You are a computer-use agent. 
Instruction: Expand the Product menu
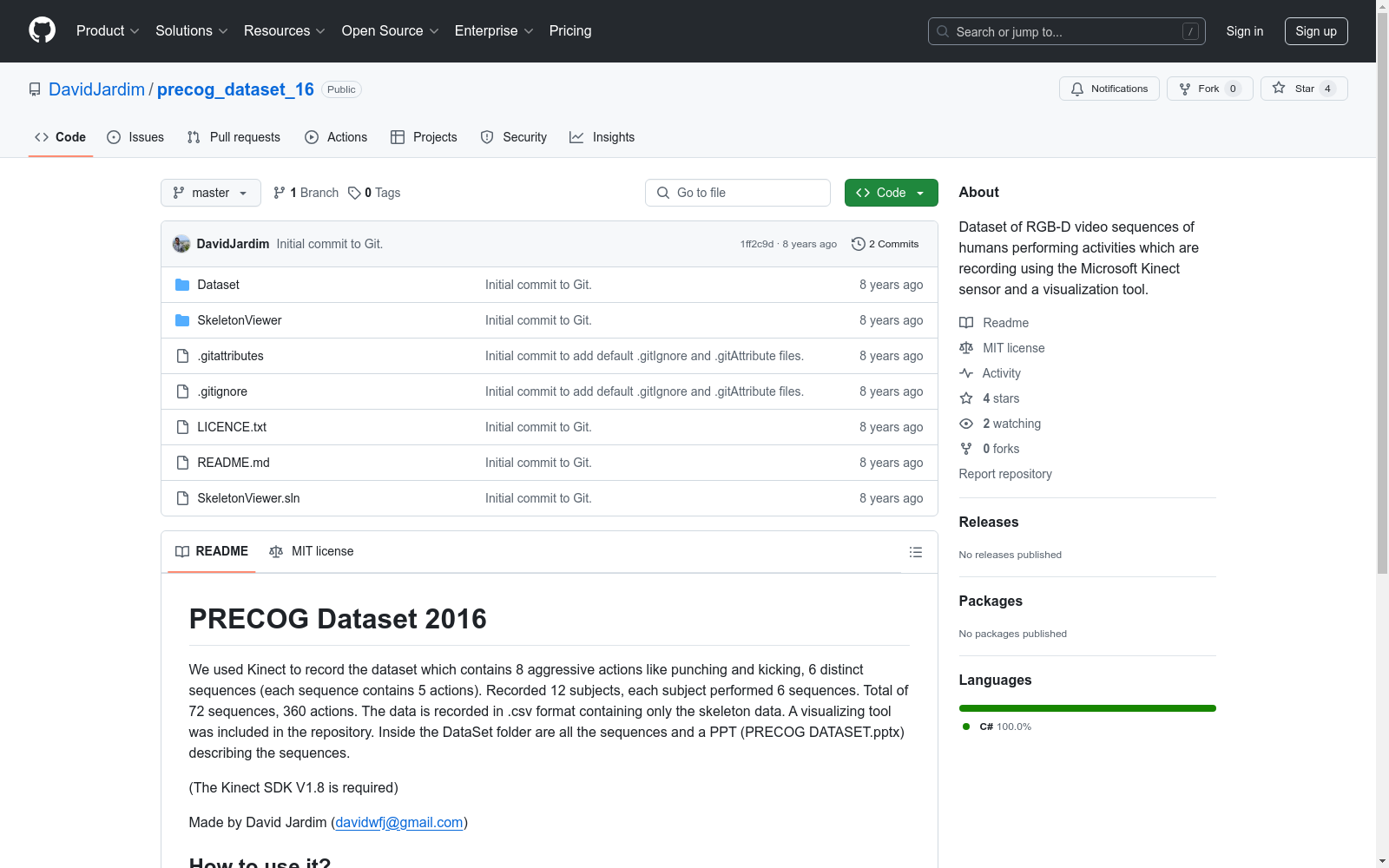click(x=108, y=31)
